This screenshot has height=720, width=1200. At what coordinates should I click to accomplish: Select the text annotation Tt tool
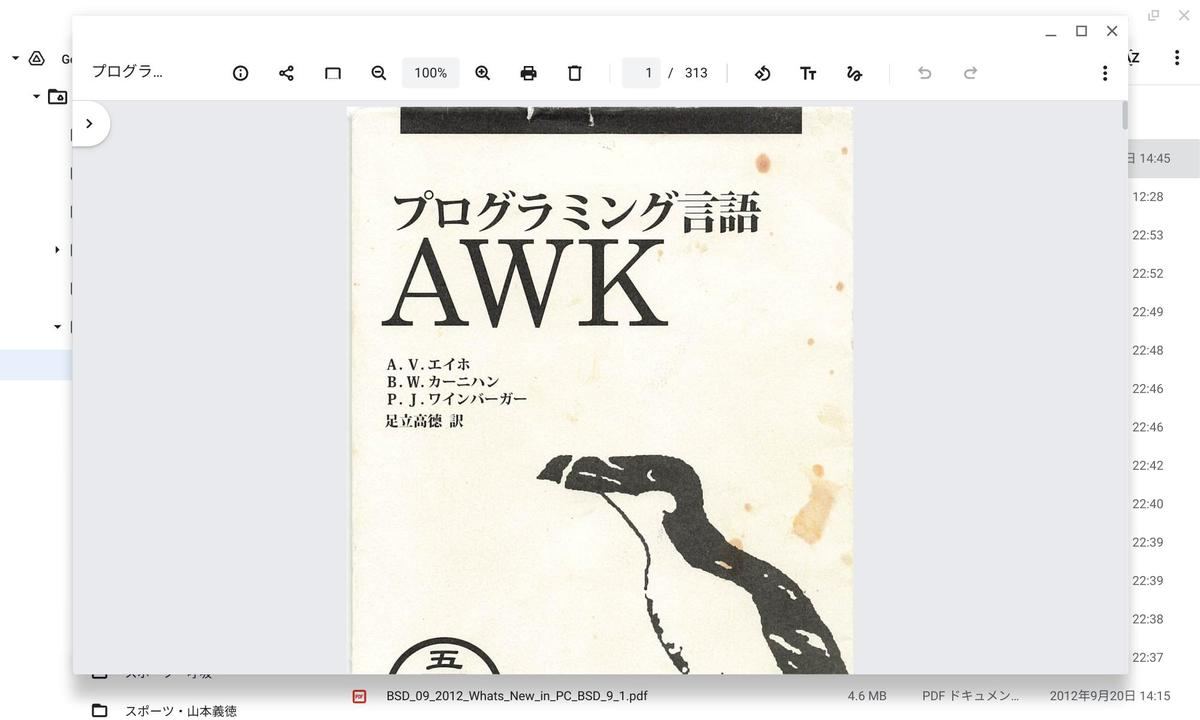pyautogui.click(x=808, y=73)
